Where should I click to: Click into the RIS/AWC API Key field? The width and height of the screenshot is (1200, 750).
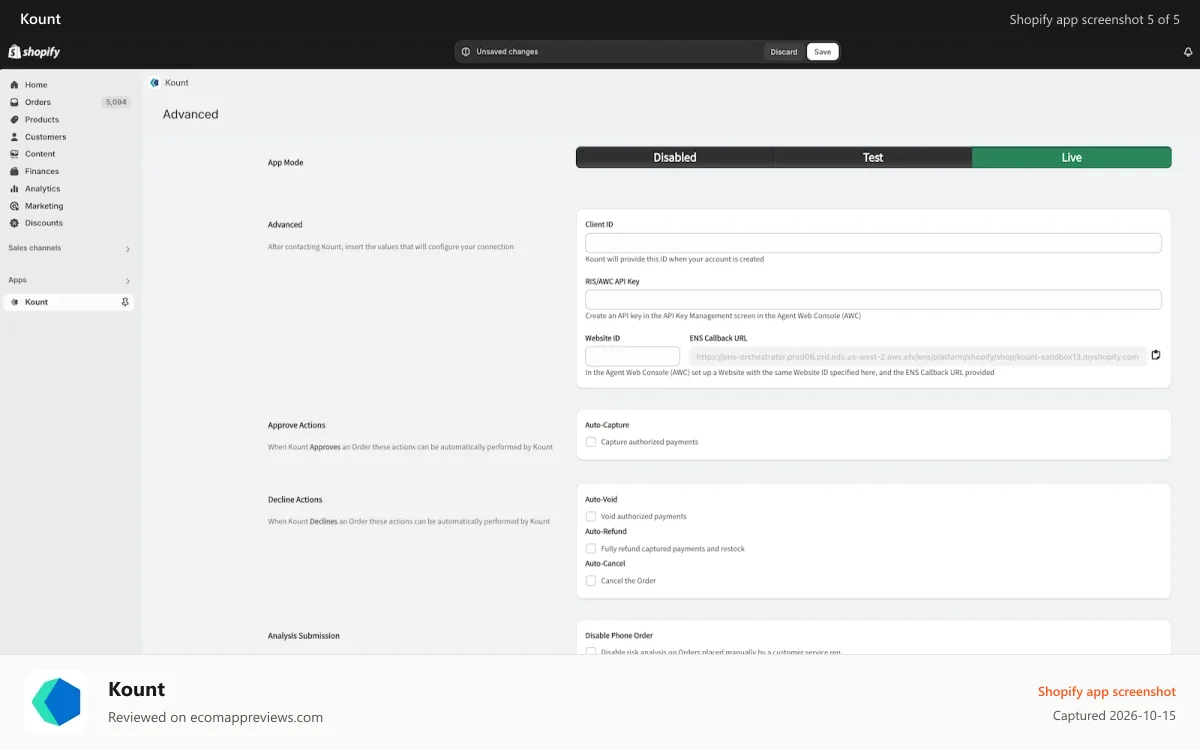(x=873, y=300)
